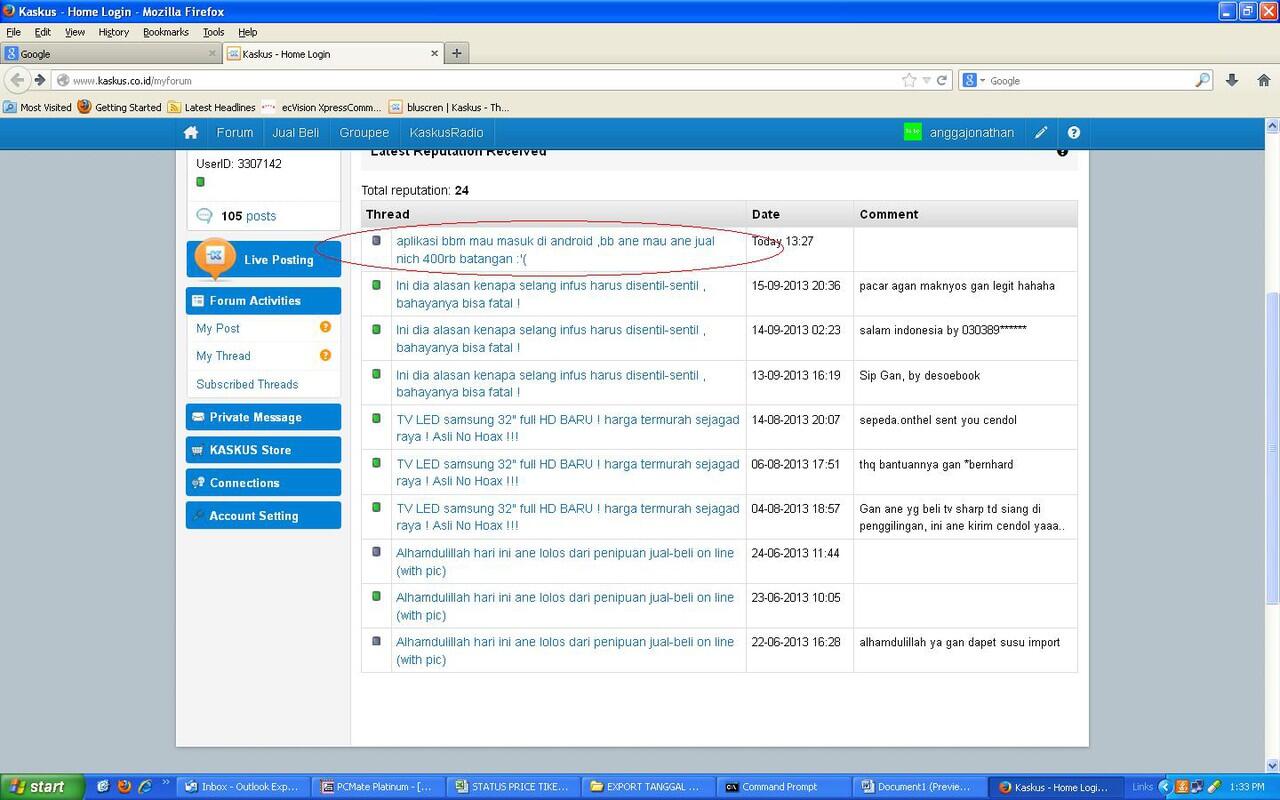Open search engine dropdown arrow
The image size is (1280, 800).
click(982, 80)
